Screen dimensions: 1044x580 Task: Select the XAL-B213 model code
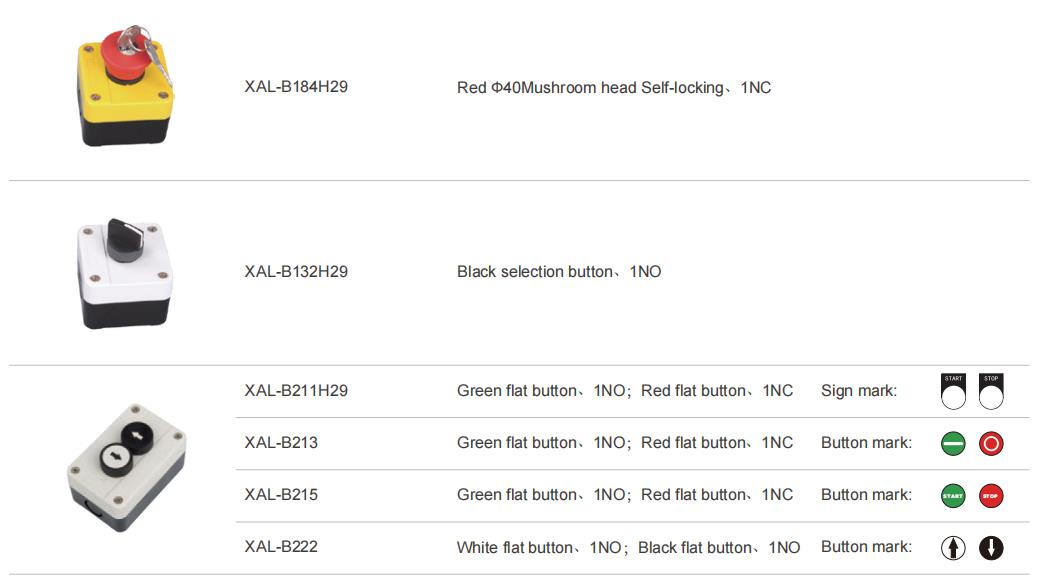point(281,442)
